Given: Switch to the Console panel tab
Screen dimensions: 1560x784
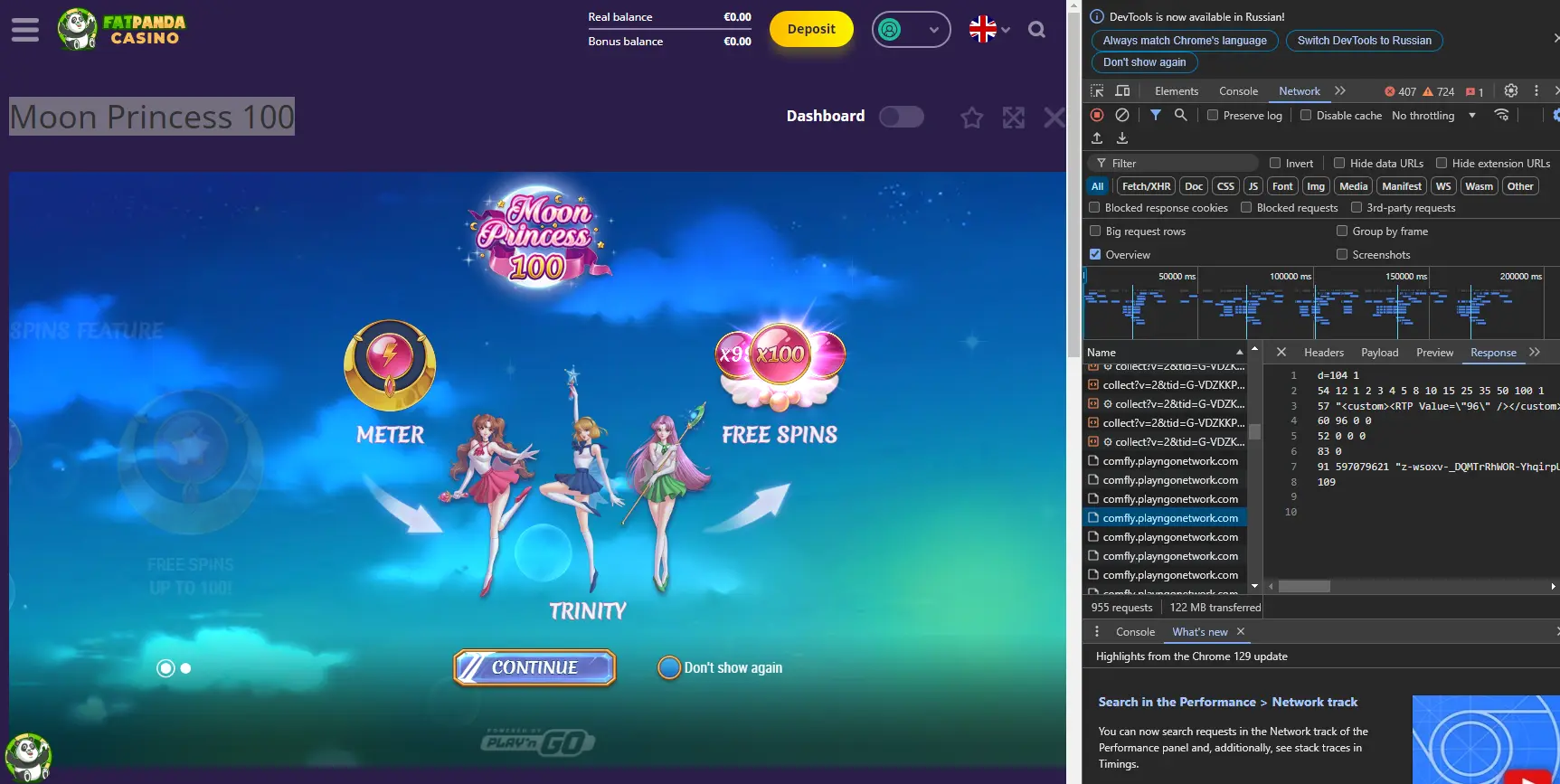Looking at the screenshot, I should click(x=1238, y=91).
